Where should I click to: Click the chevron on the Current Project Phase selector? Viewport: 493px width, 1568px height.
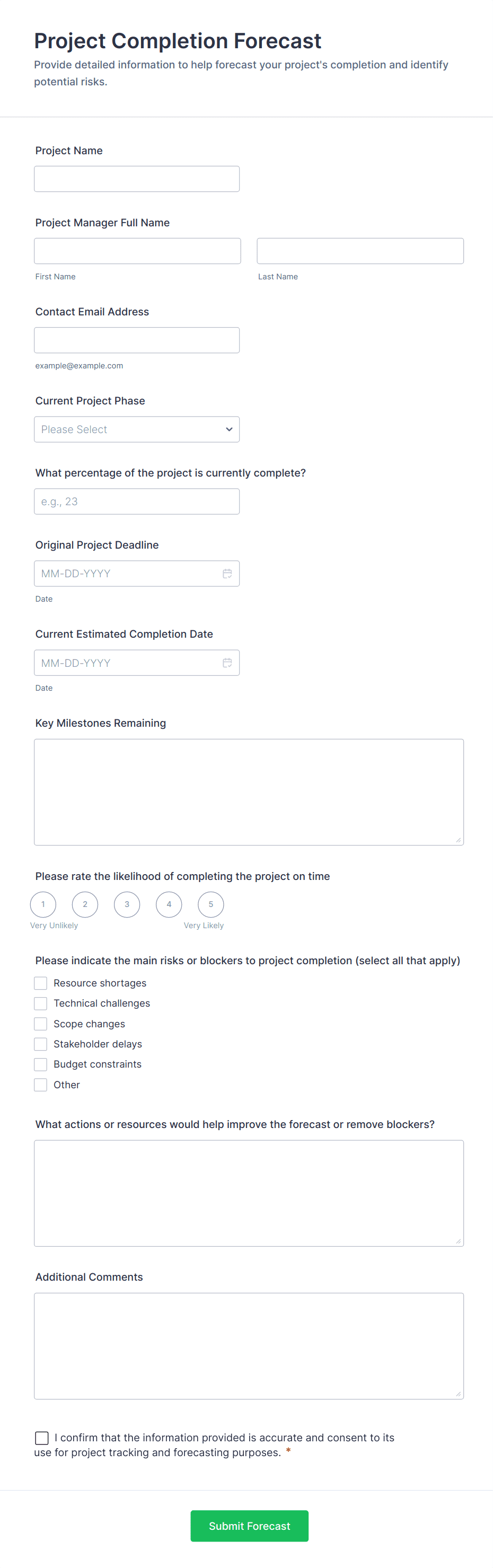click(x=230, y=429)
